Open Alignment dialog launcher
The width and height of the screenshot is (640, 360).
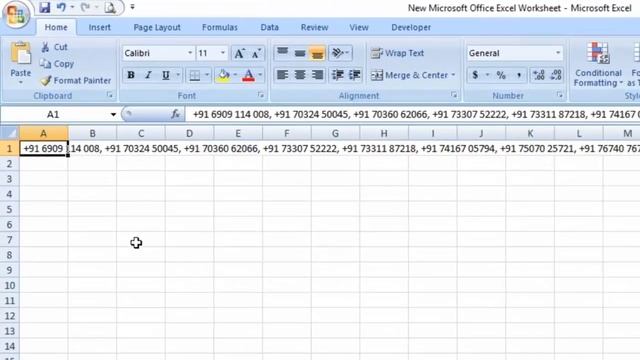[454, 95]
